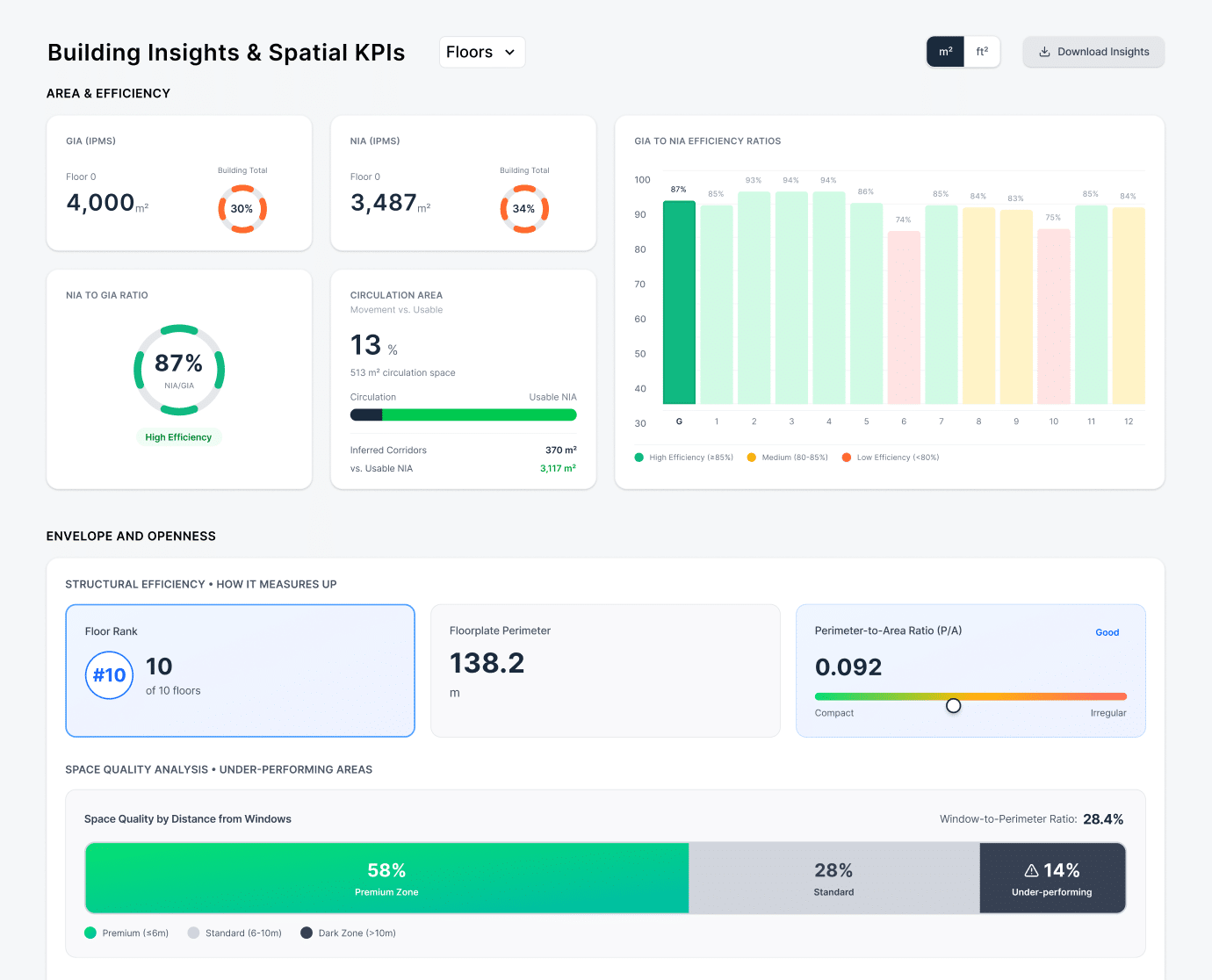Image resolution: width=1212 pixels, height=980 pixels.
Task: Select floor 3 bar in efficiency chart
Action: 791,298
